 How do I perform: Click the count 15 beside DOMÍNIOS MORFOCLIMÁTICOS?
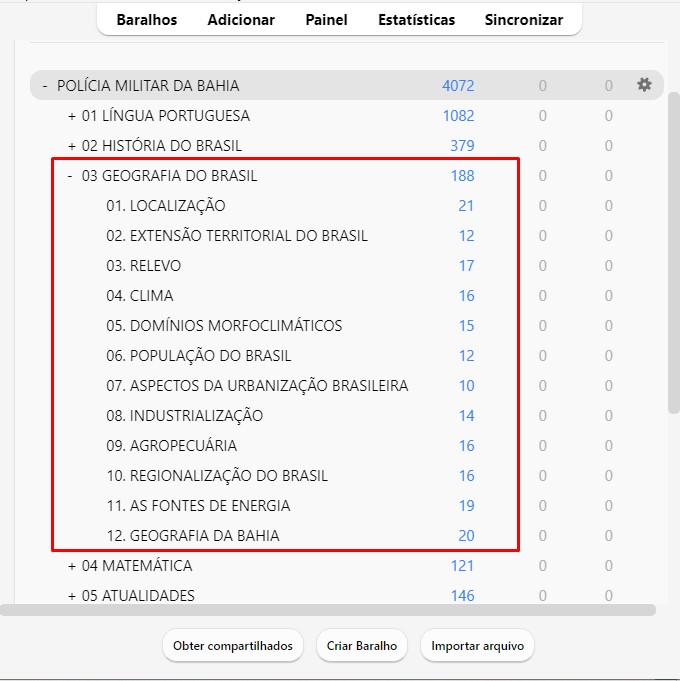point(466,326)
